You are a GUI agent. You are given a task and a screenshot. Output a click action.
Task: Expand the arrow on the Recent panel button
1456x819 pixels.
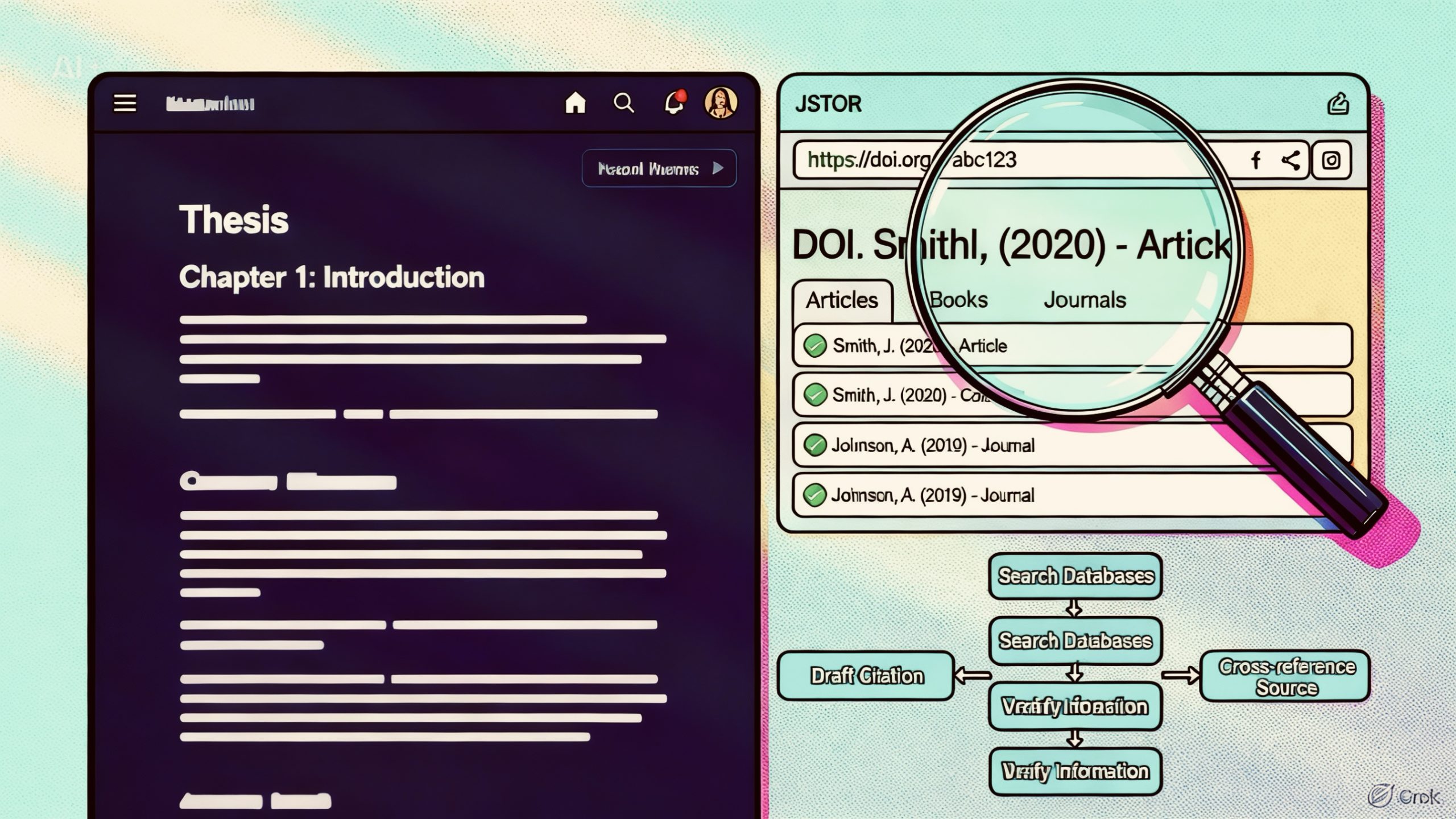tap(718, 168)
